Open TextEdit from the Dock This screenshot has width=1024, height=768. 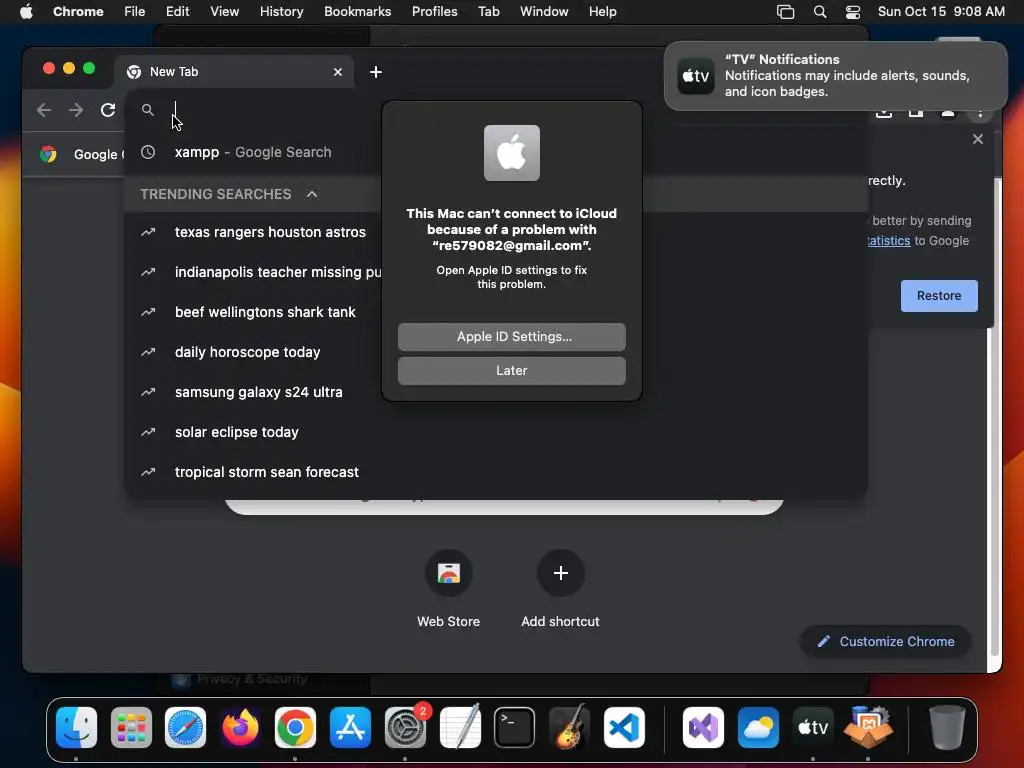(460, 727)
